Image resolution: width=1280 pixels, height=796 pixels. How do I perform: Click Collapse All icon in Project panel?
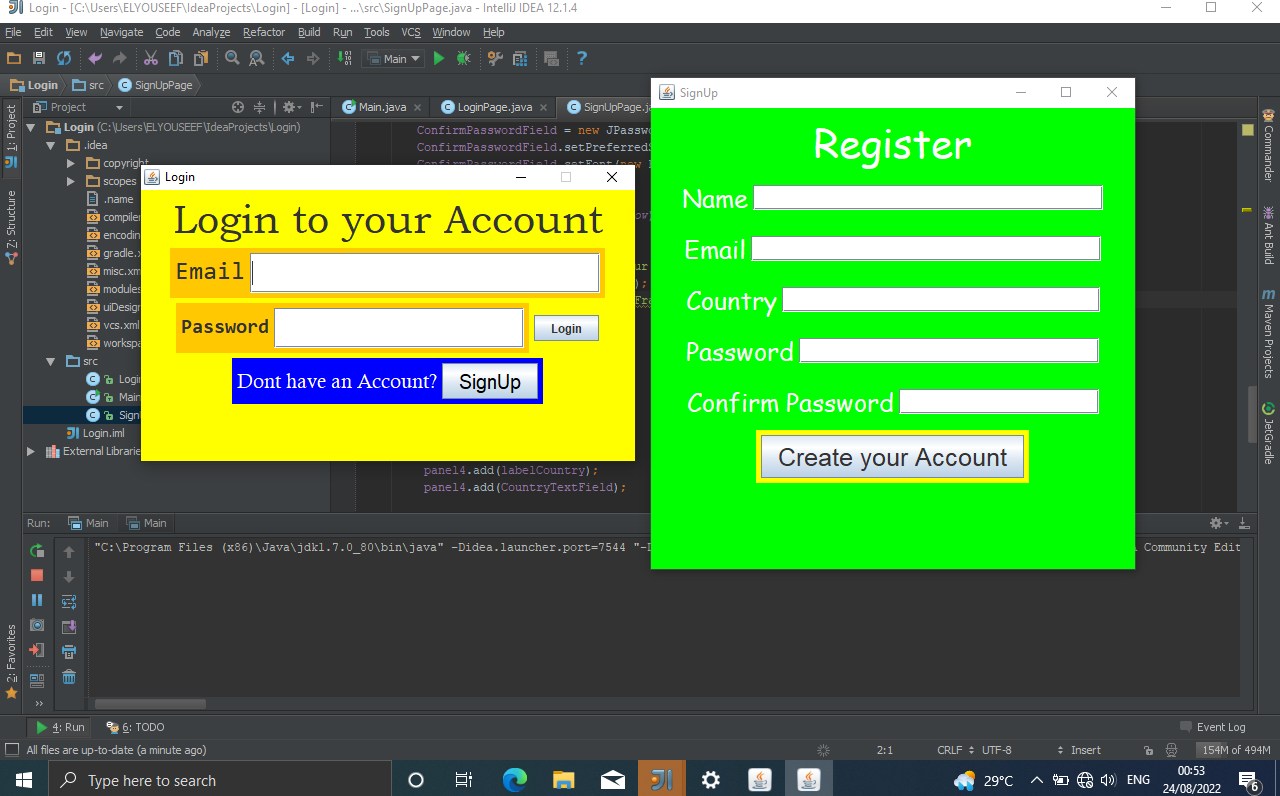coord(260,107)
